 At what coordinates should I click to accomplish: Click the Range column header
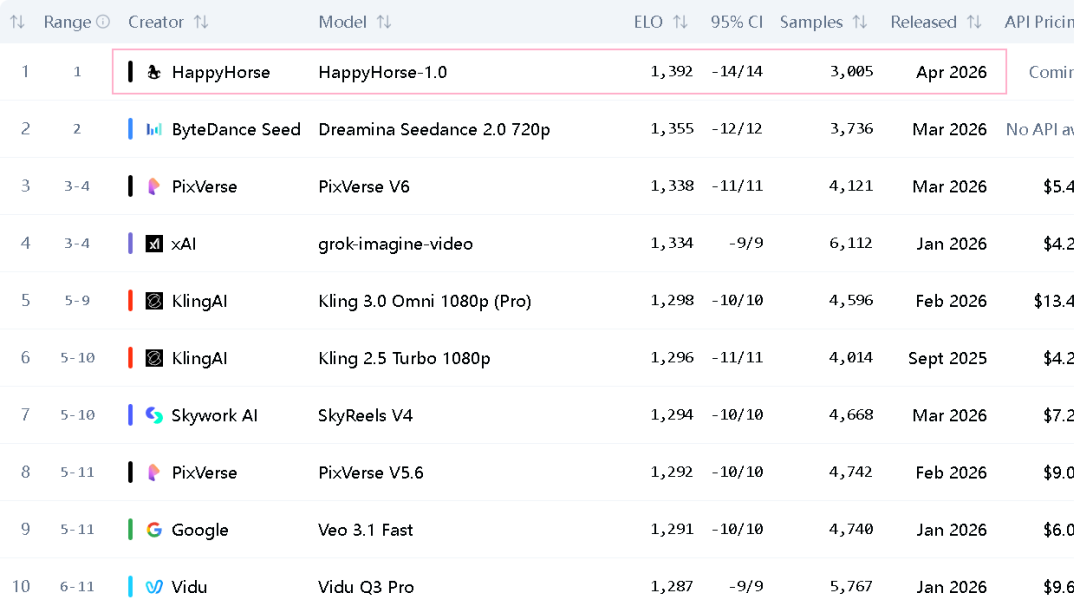click(68, 22)
